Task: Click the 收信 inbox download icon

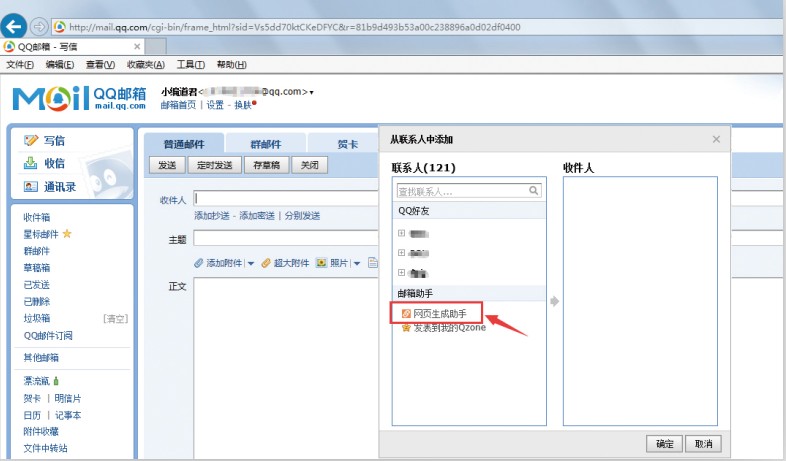Action: tap(31, 163)
